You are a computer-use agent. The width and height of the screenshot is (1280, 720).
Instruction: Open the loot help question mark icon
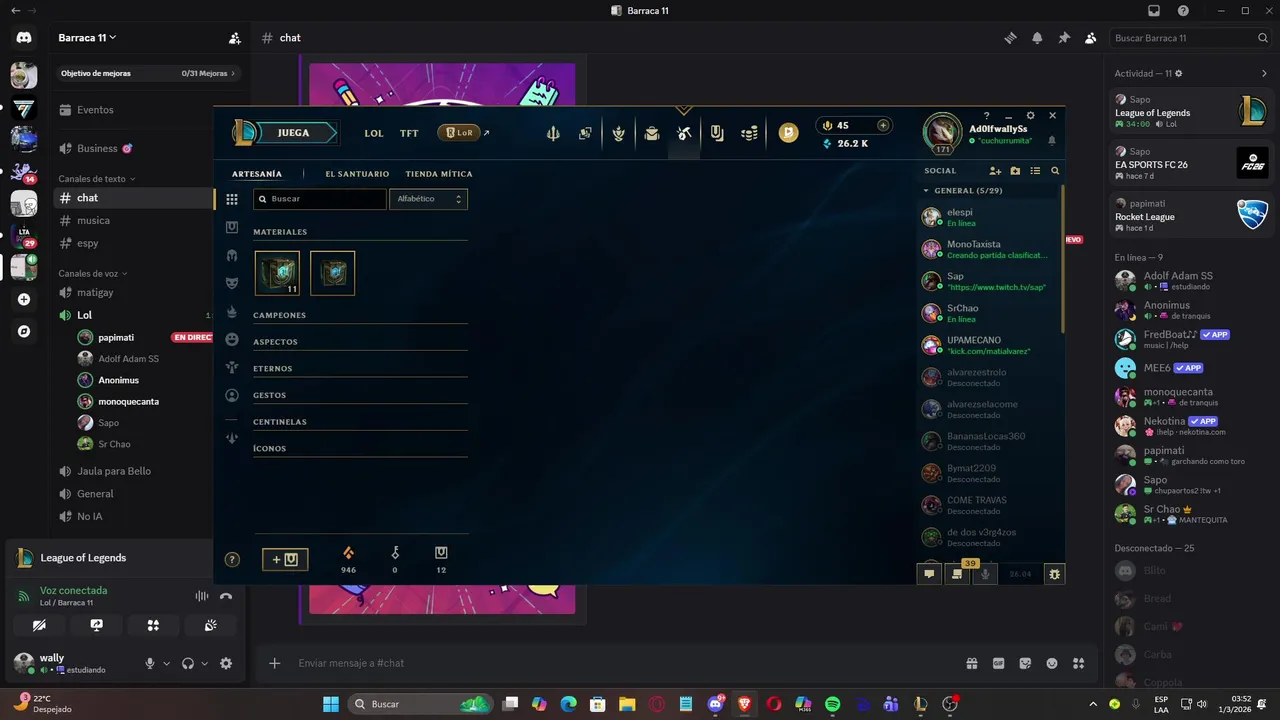click(x=232, y=560)
